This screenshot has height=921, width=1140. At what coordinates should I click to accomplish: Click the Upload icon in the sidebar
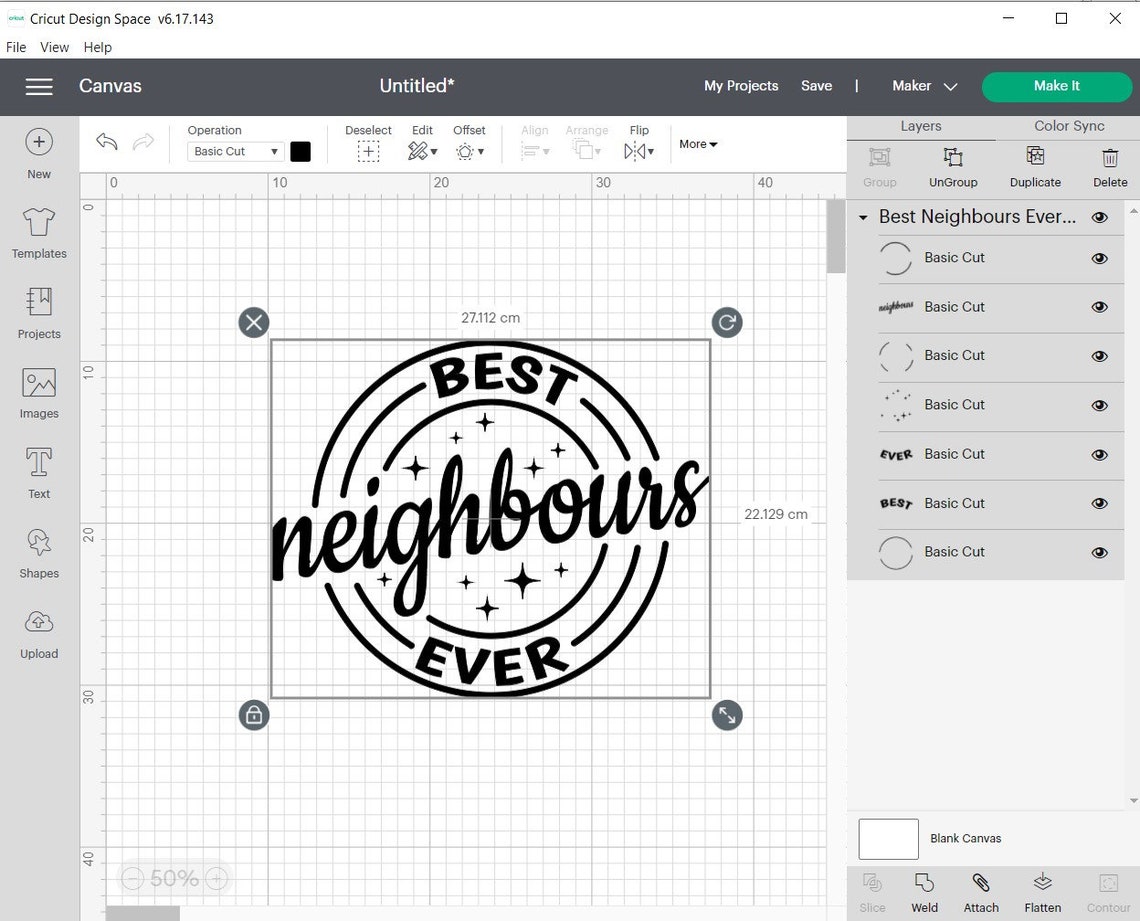38,633
